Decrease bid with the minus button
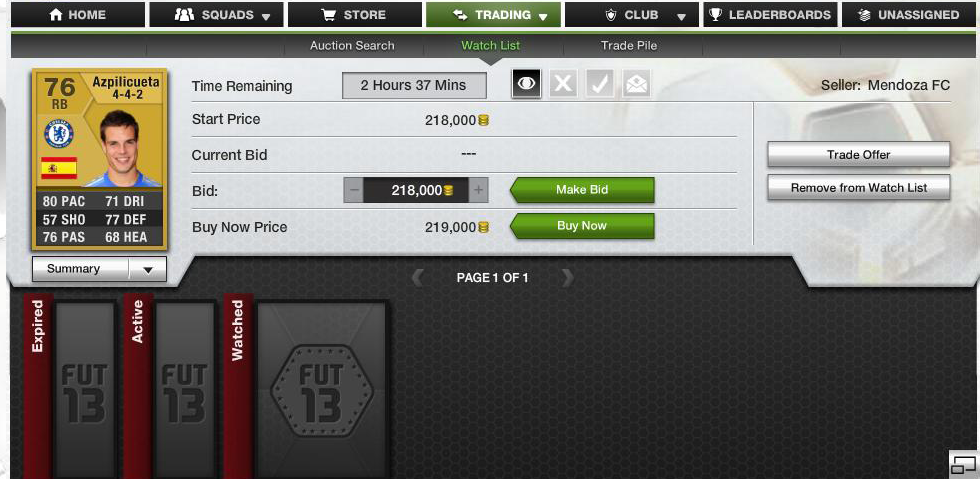The height and width of the screenshot is (479, 980). (x=354, y=190)
